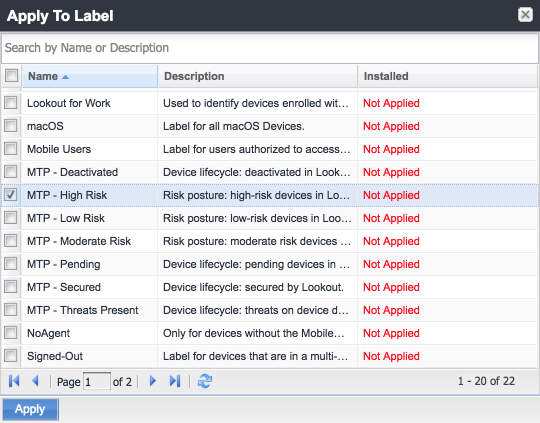Click the page number input field

97,382
